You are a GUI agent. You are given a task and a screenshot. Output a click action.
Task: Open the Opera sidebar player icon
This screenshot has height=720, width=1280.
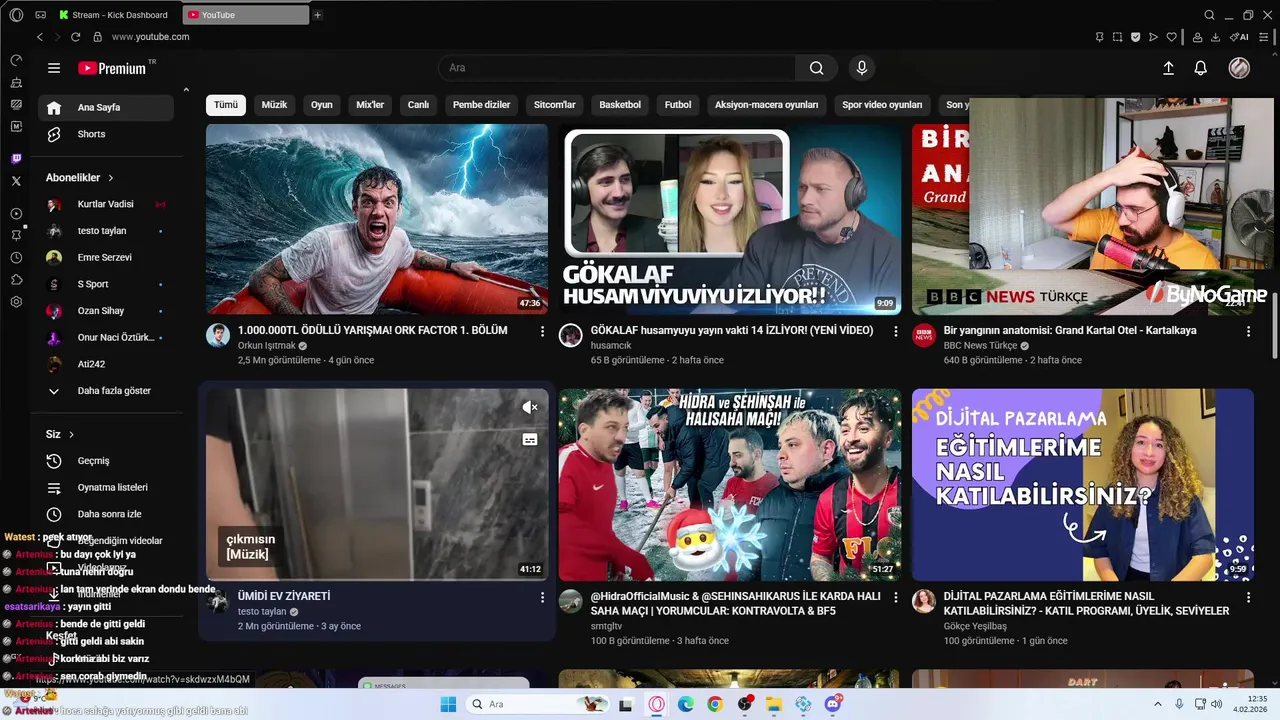point(16,213)
